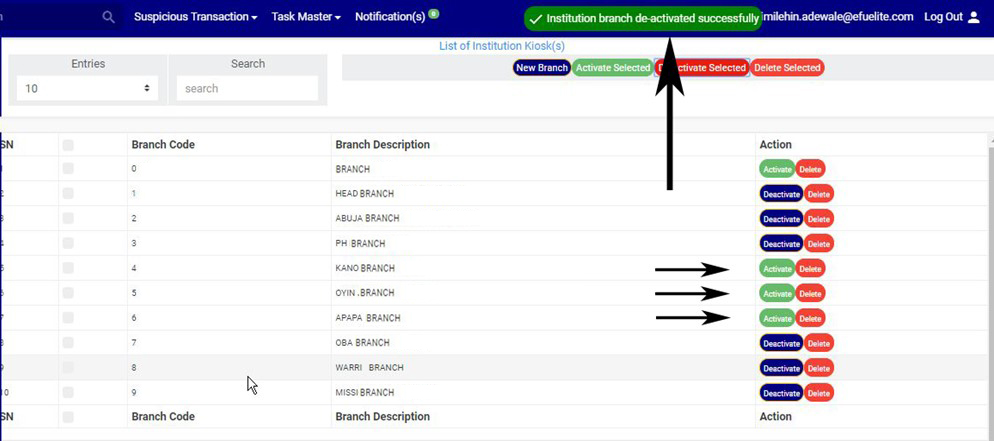Select the checkbox for KANO BRANCH row

point(68,268)
